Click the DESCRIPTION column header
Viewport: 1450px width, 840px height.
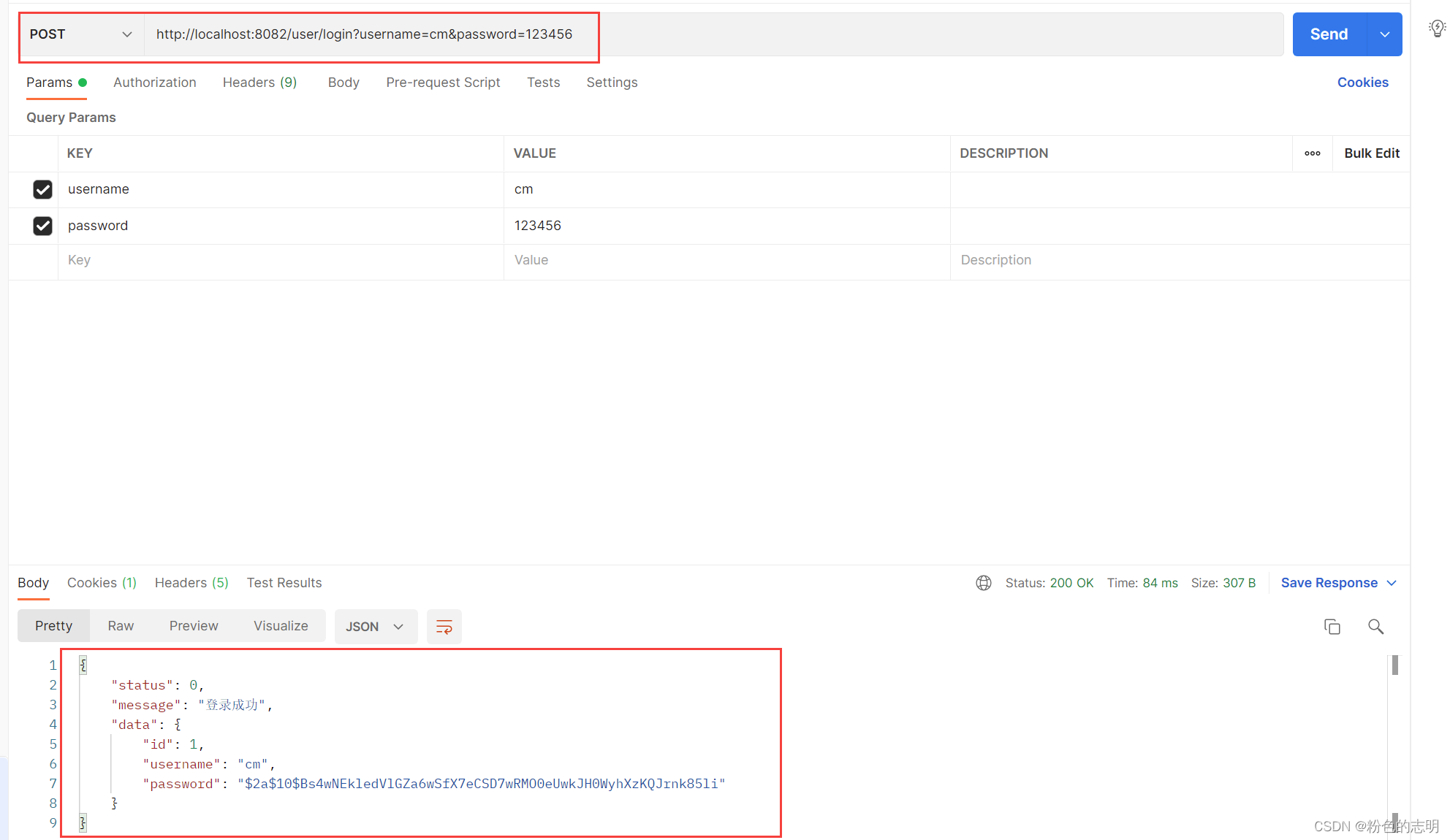[1003, 153]
